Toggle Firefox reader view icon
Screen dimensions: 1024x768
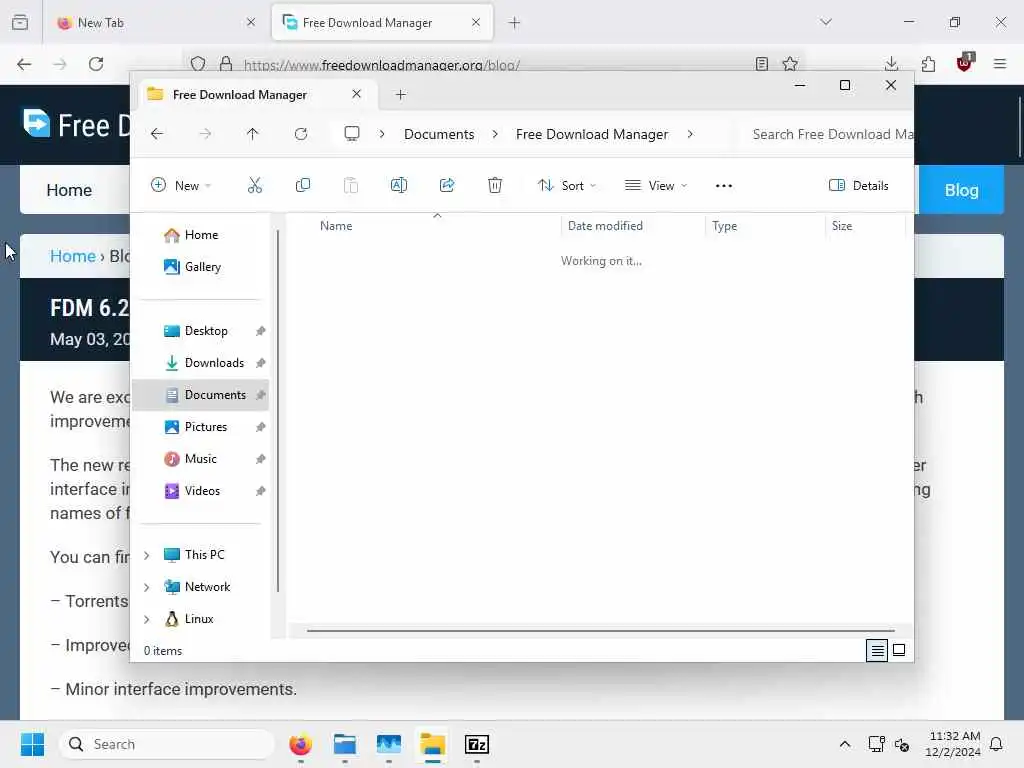[761, 64]
